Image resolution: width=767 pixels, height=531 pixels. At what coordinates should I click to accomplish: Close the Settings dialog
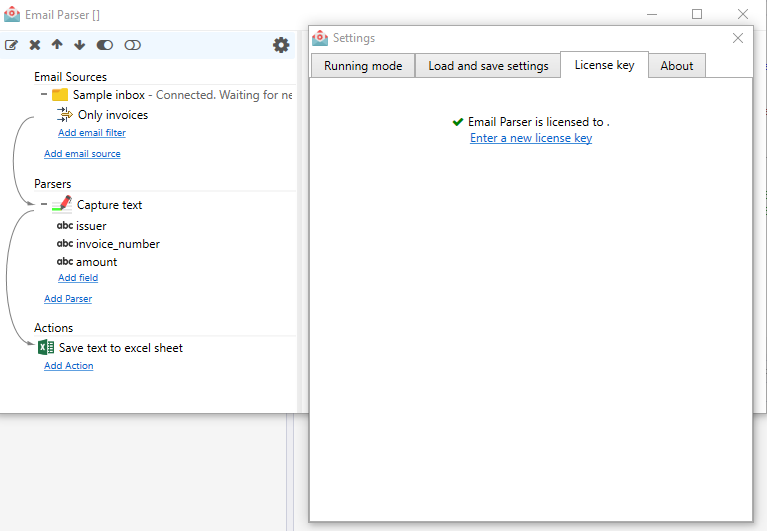pos(738,38)
